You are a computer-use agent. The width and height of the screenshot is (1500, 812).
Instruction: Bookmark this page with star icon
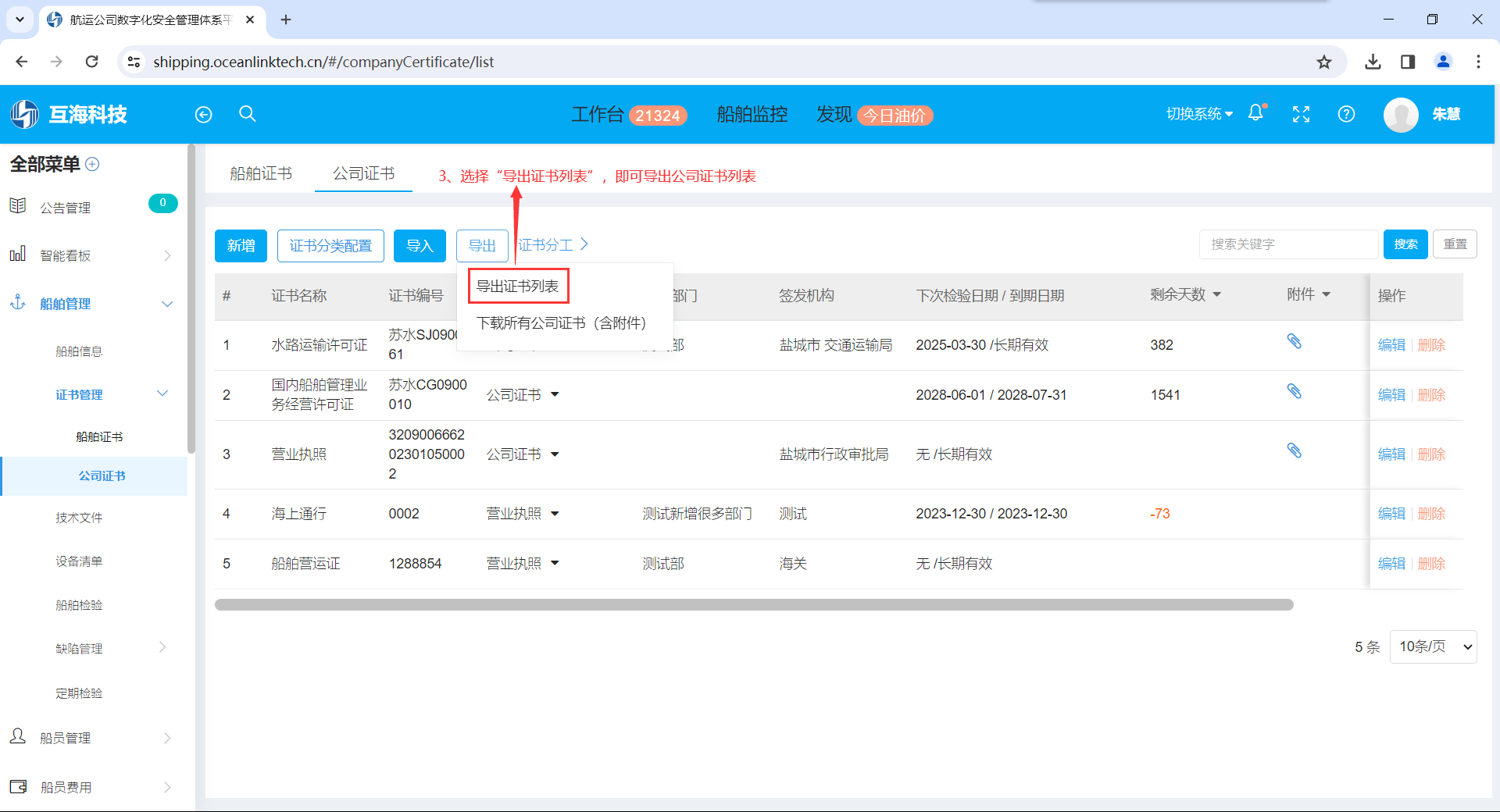point(1323,62)
